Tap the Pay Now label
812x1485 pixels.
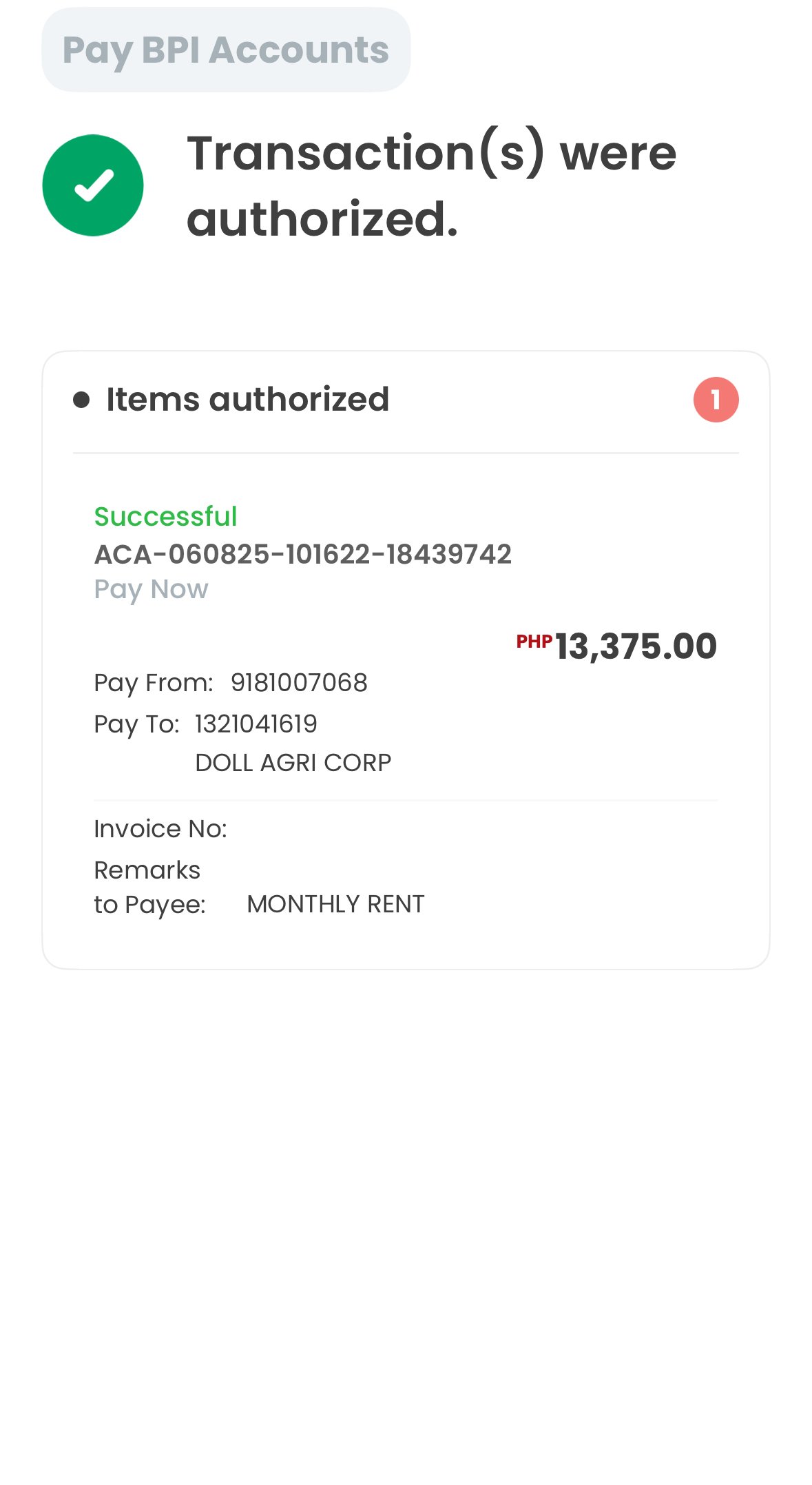(151, 589)
